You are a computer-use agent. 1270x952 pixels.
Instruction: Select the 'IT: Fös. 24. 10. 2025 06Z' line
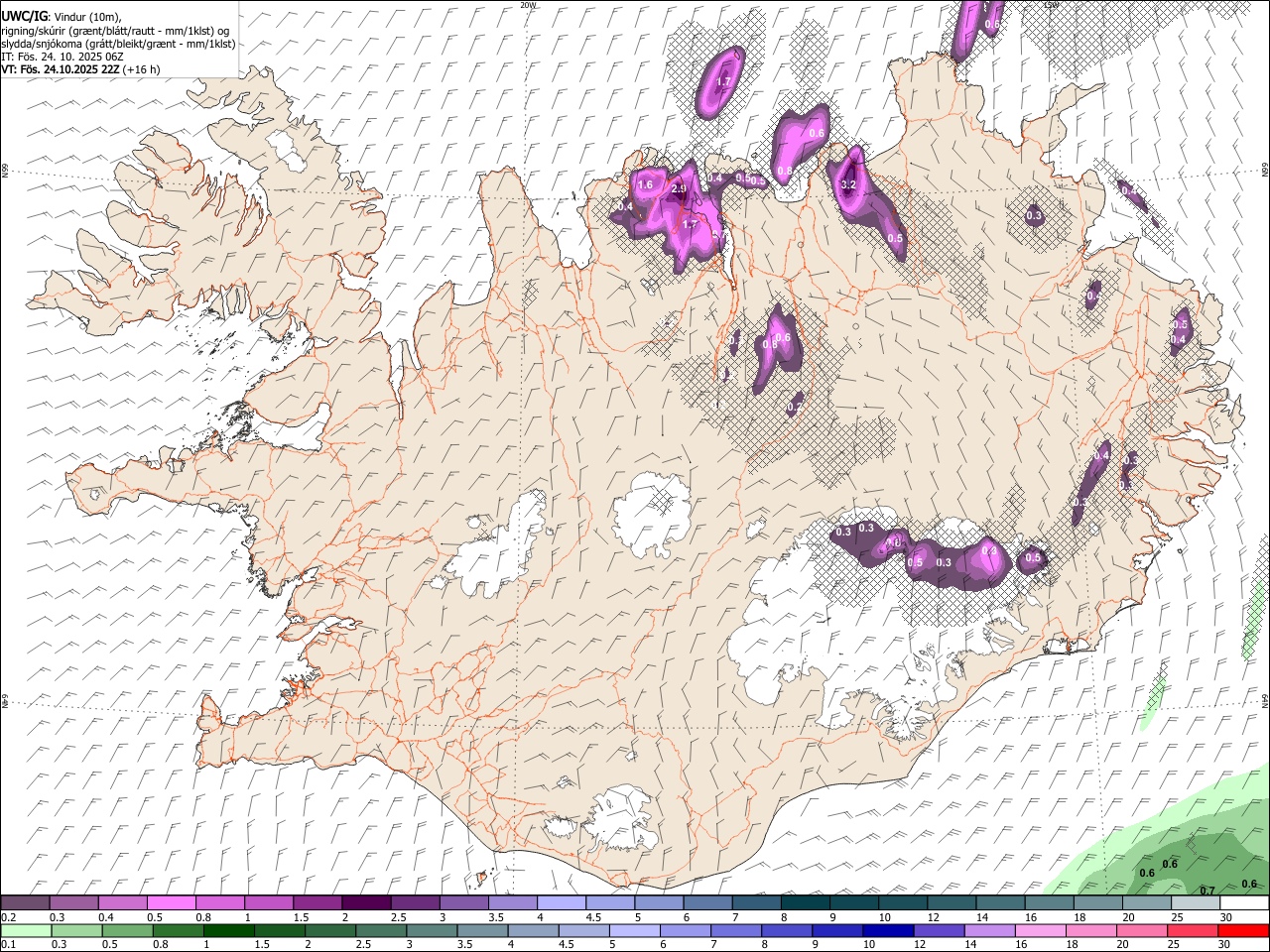[x=62, y=57]
